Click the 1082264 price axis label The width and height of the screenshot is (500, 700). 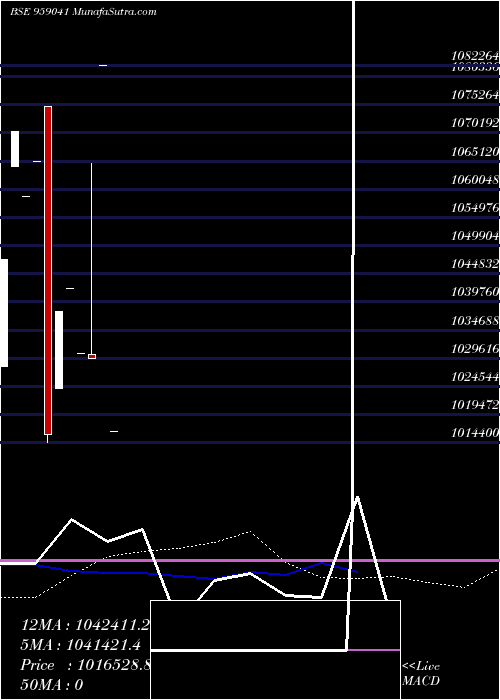[x=475, y=56]
